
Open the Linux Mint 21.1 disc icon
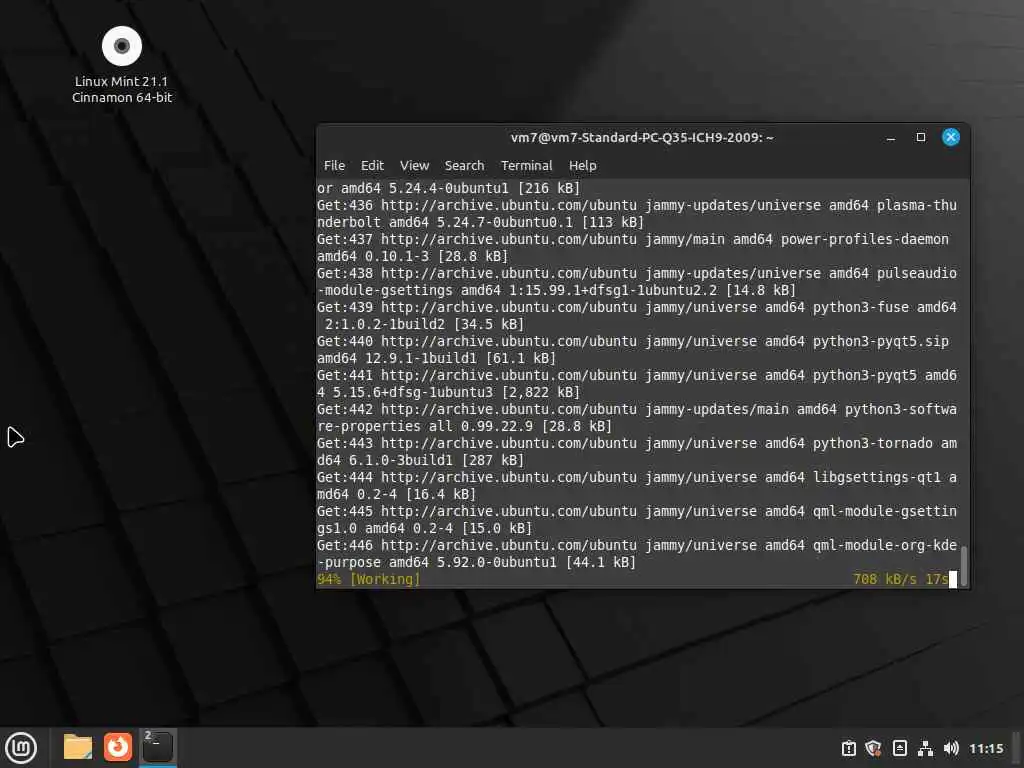122,46
